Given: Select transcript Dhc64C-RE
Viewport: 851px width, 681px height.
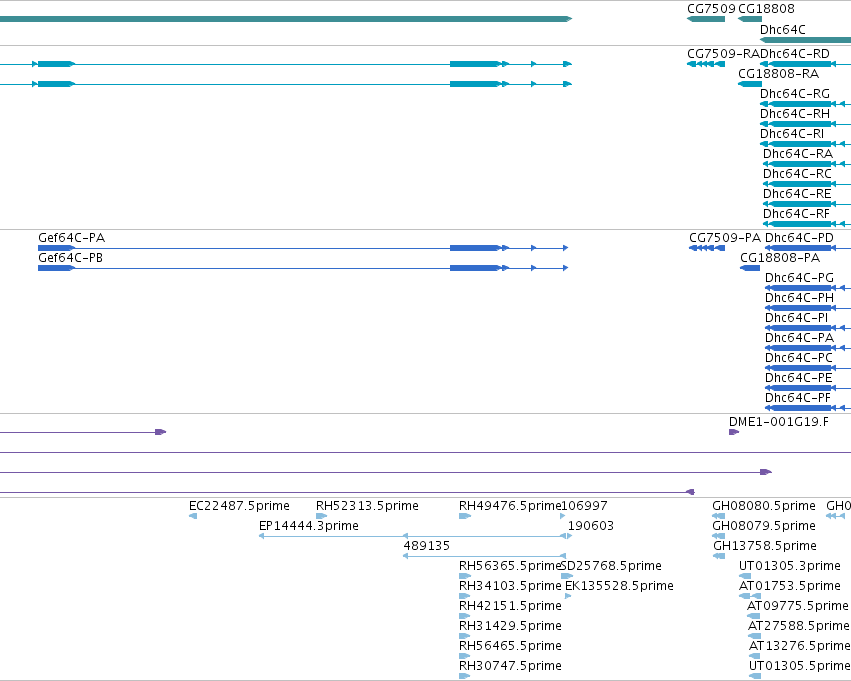Looking at the screenshot, I should 797,194.
